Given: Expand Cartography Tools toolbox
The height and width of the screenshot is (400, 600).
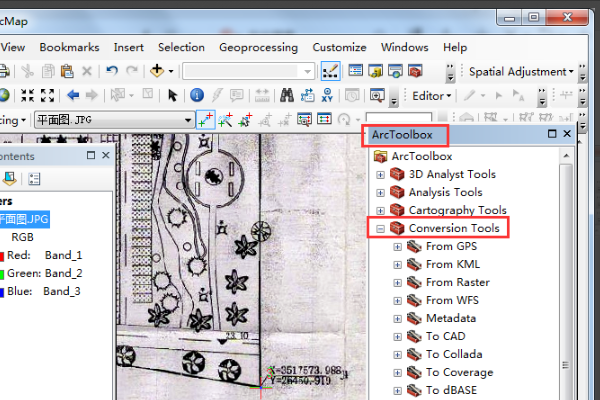Looking at the screenshot, I should 380,211.
